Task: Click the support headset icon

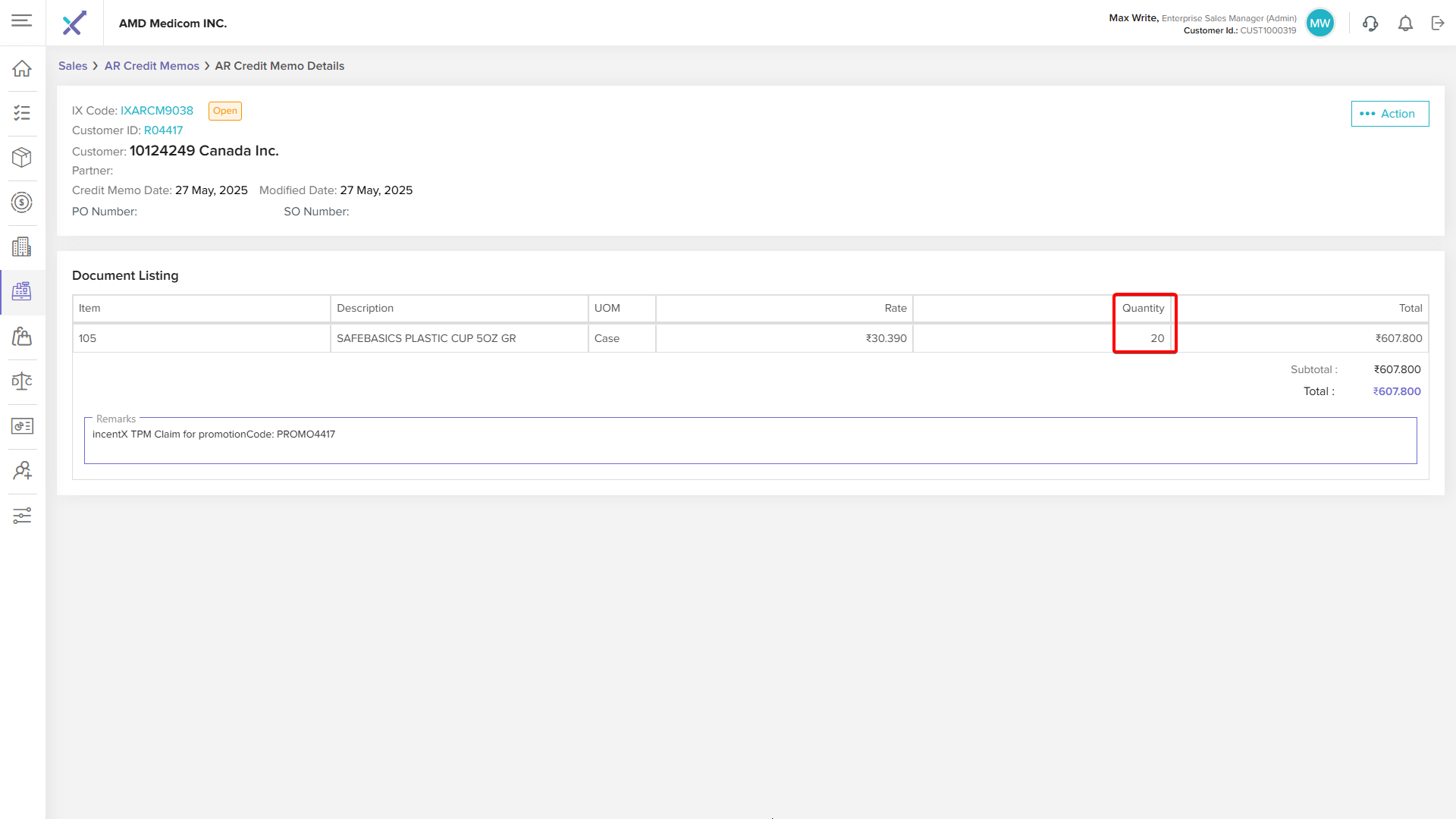Action: coord(1370,24)
